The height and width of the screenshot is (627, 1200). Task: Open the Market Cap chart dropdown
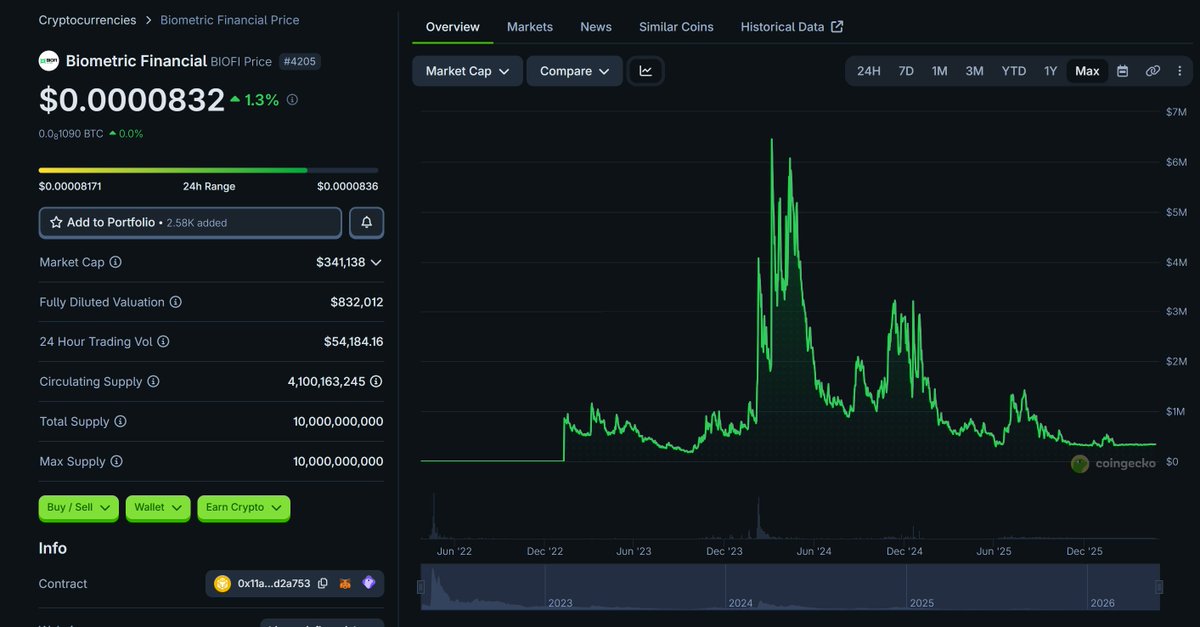[x=467, y=71]
